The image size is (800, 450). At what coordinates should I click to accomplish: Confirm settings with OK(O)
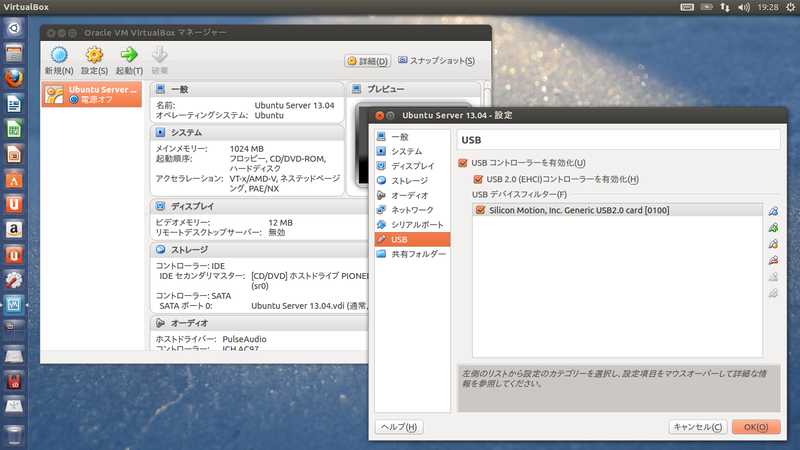pos(756,427)
